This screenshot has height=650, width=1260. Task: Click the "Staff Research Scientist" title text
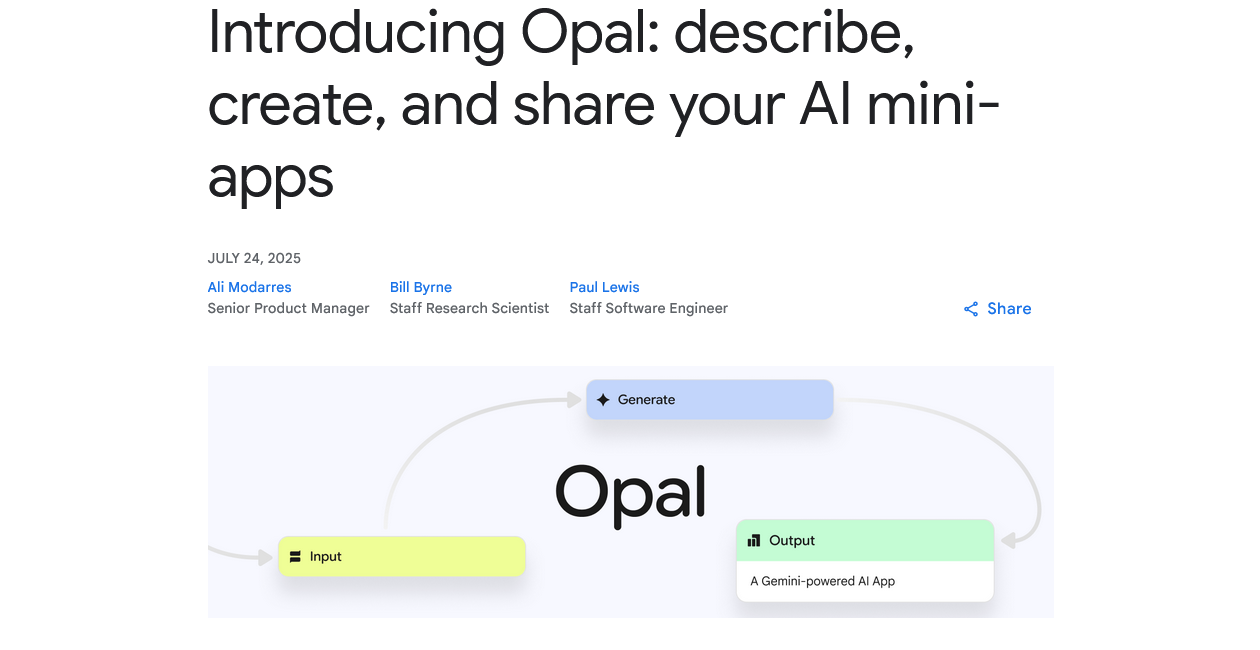[469, 308]
